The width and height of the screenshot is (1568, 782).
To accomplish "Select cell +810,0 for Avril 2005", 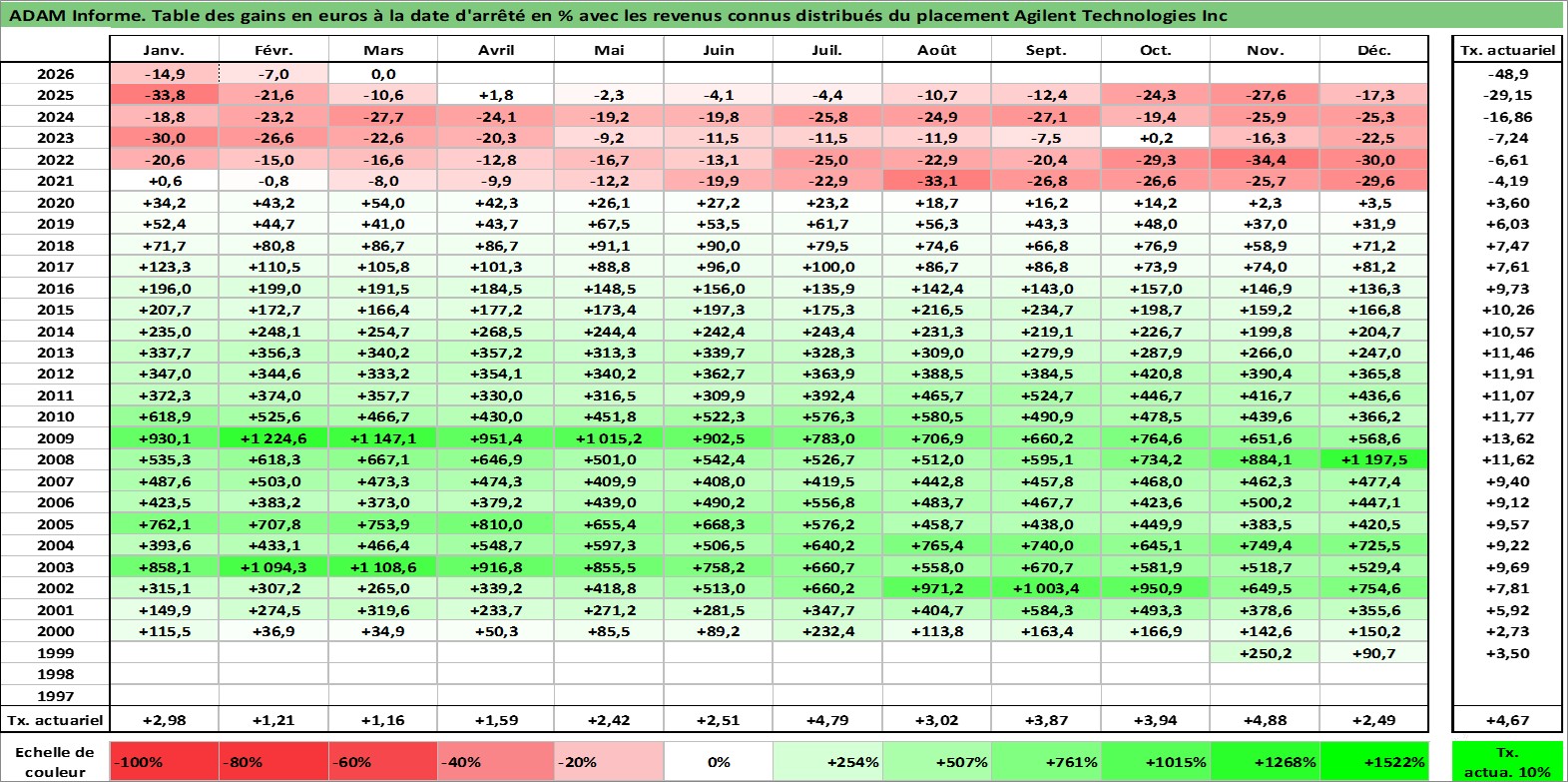I will click(496, 524).
